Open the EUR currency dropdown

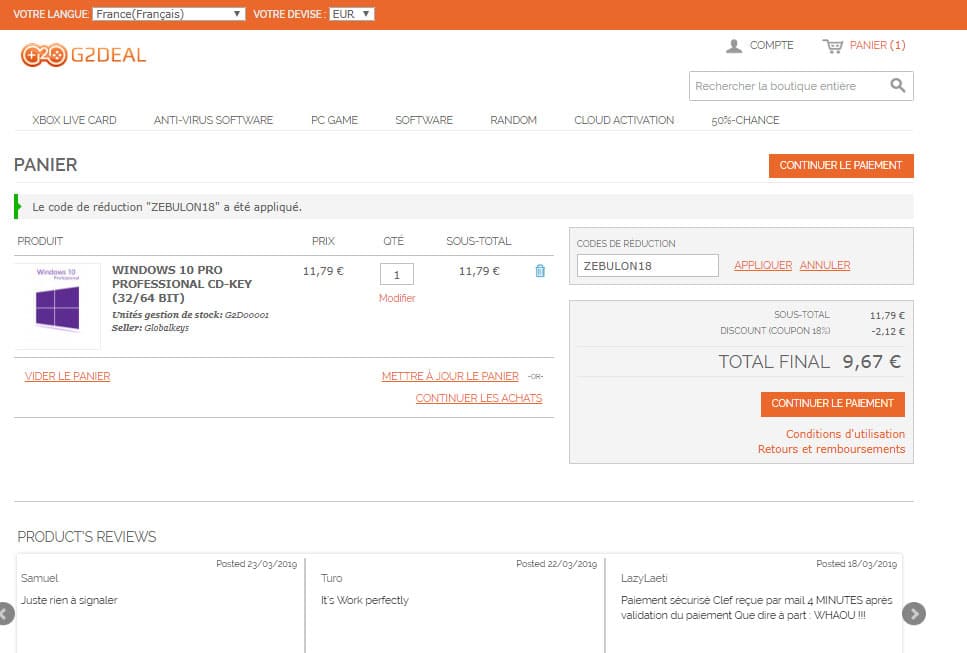point(352,14)
